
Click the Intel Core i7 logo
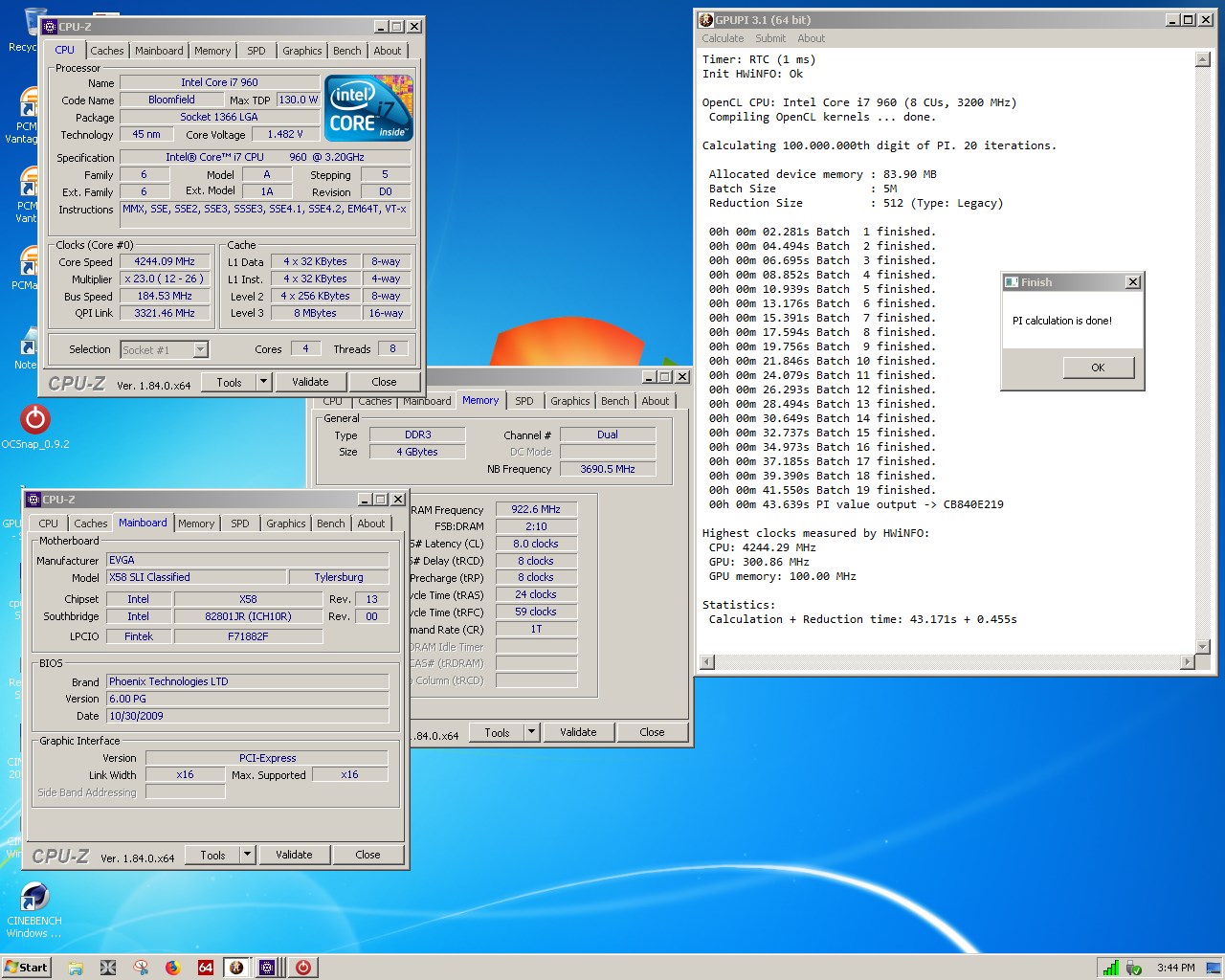[x=369, y=107]
